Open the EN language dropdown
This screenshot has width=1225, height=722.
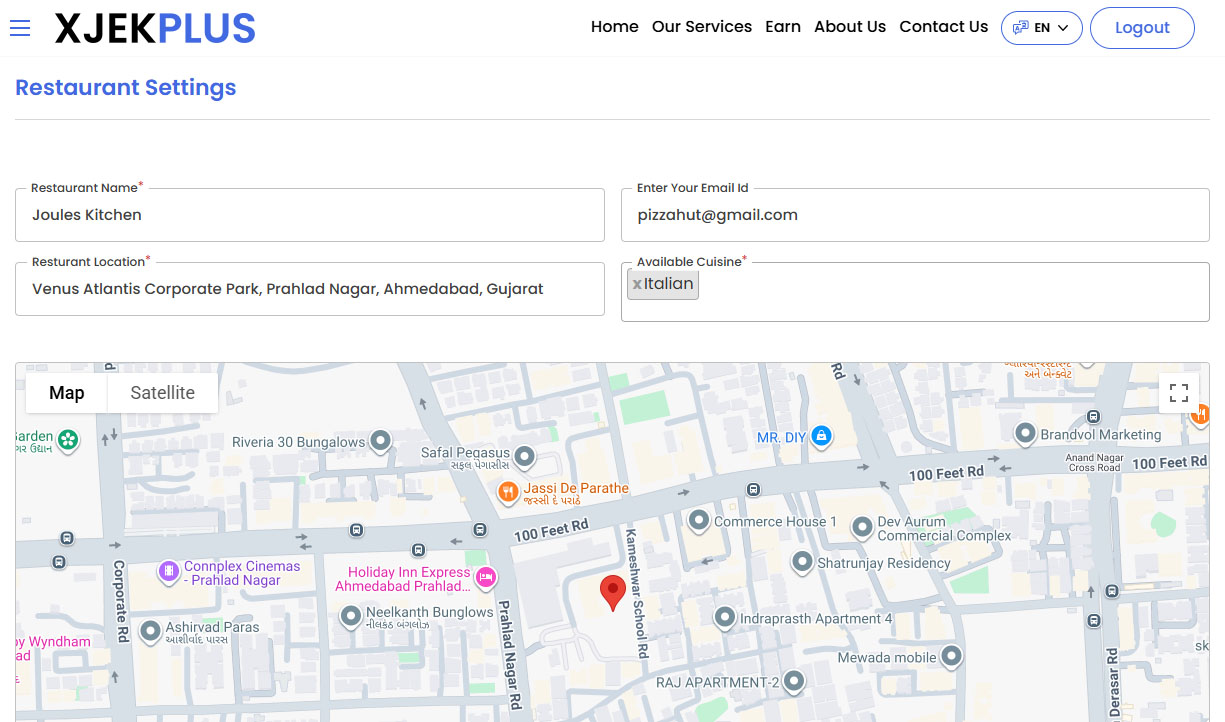pyautogui.click(x=1041, y=28)
